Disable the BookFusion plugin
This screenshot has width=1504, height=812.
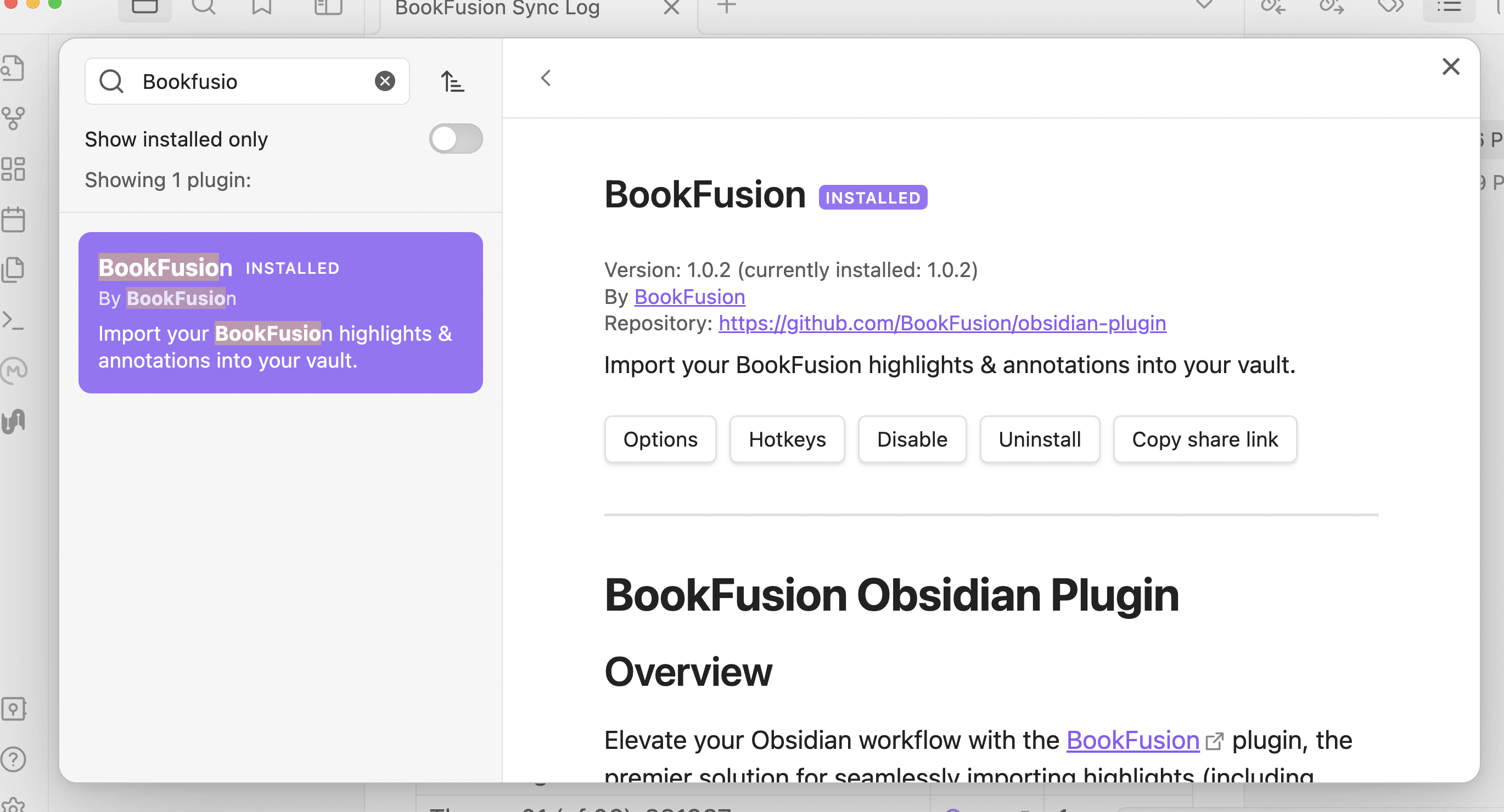click(x=912, y=439)
